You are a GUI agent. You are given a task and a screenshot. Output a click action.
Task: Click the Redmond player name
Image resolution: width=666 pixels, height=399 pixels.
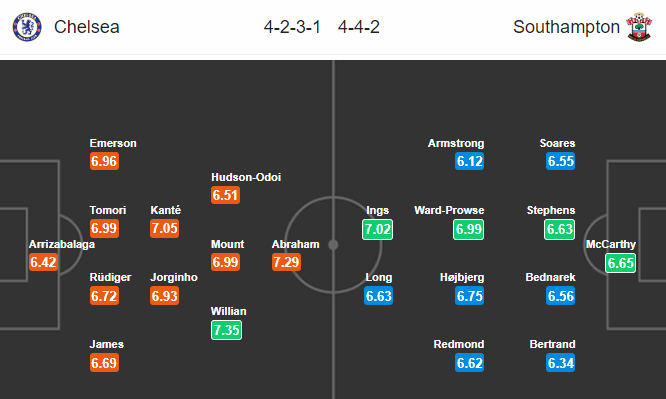[x=459, y=344]
